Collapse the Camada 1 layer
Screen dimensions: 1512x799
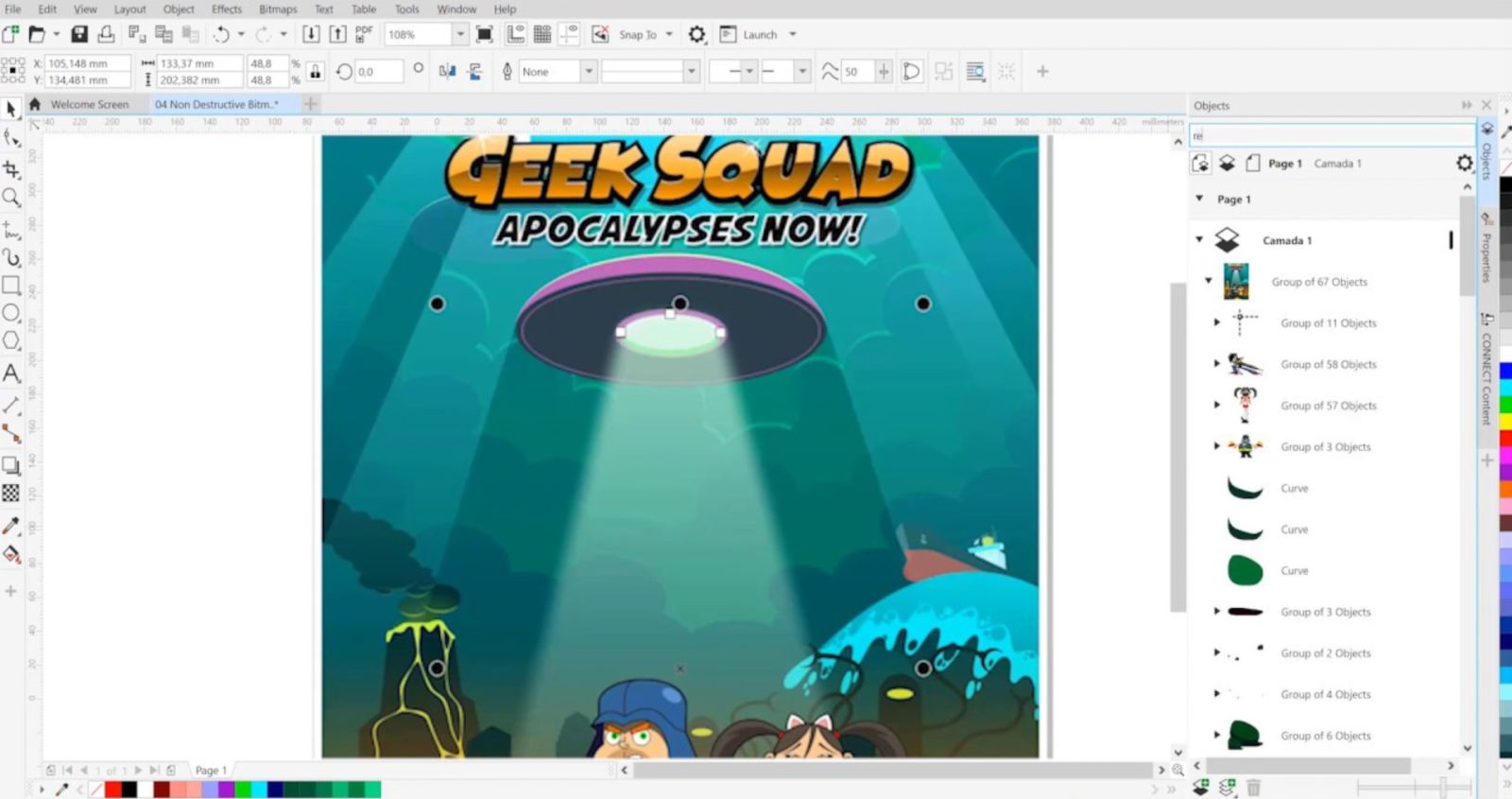click(1199, 239)
